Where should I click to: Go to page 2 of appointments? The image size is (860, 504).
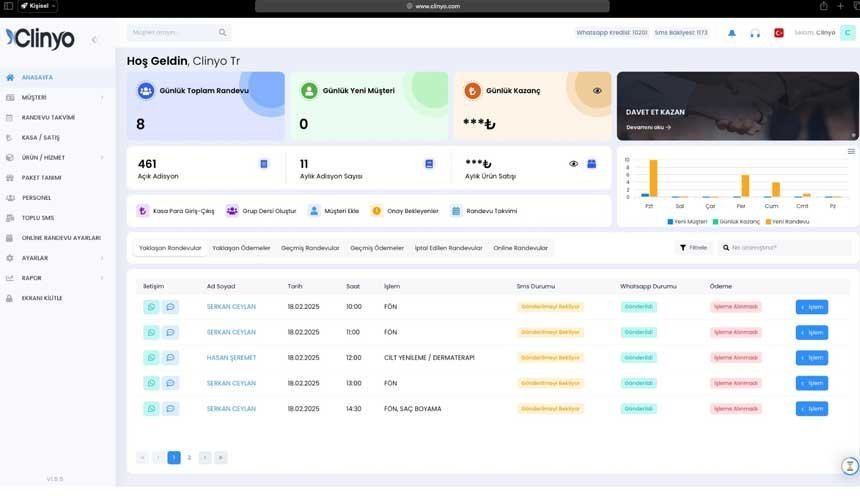coord(189,457)
